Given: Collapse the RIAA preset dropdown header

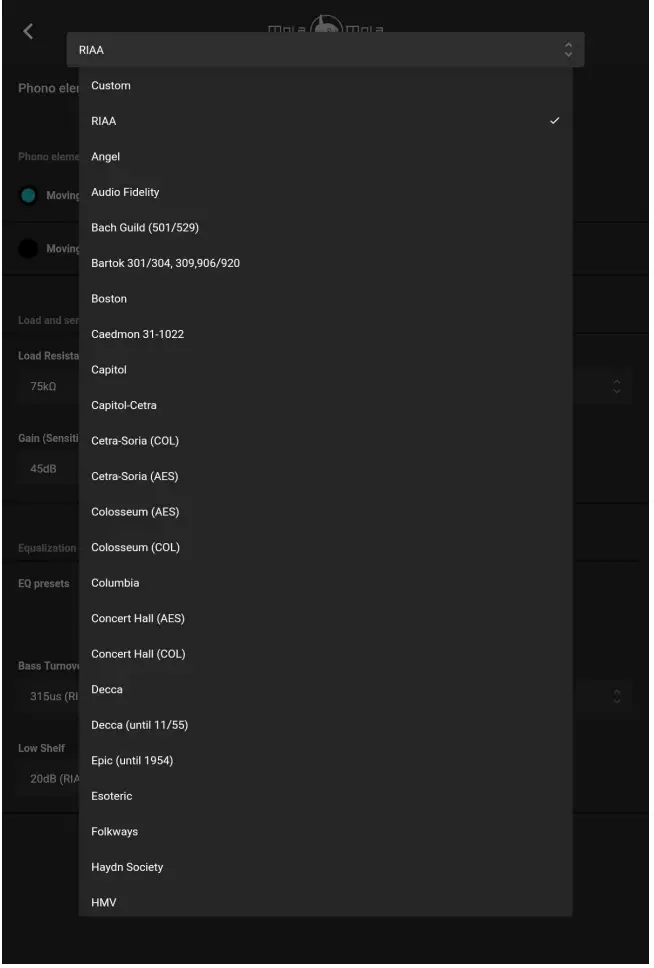Looking at the screenshot, I should click(x=325, y=50).
